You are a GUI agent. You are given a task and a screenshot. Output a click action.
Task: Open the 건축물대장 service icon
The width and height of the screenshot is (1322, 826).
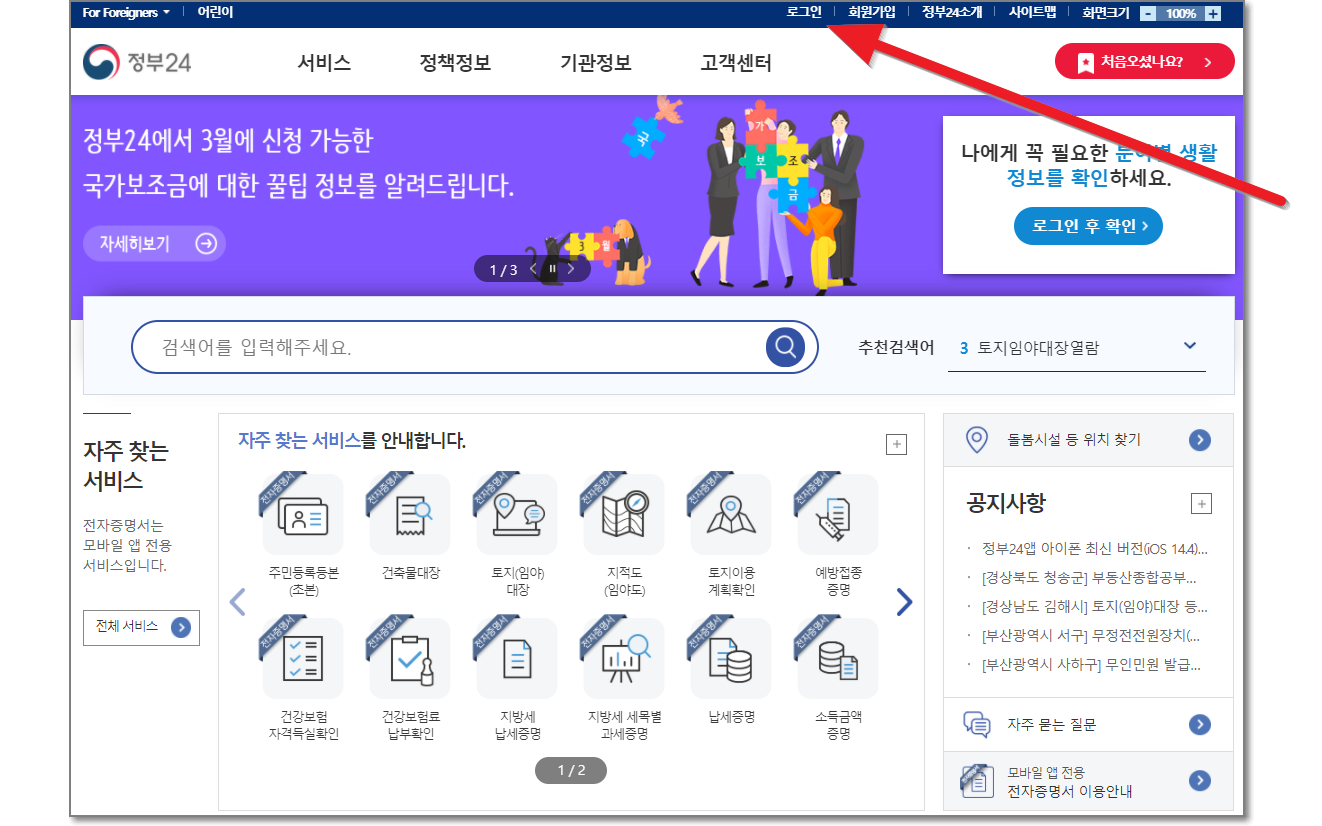(410, 515)
